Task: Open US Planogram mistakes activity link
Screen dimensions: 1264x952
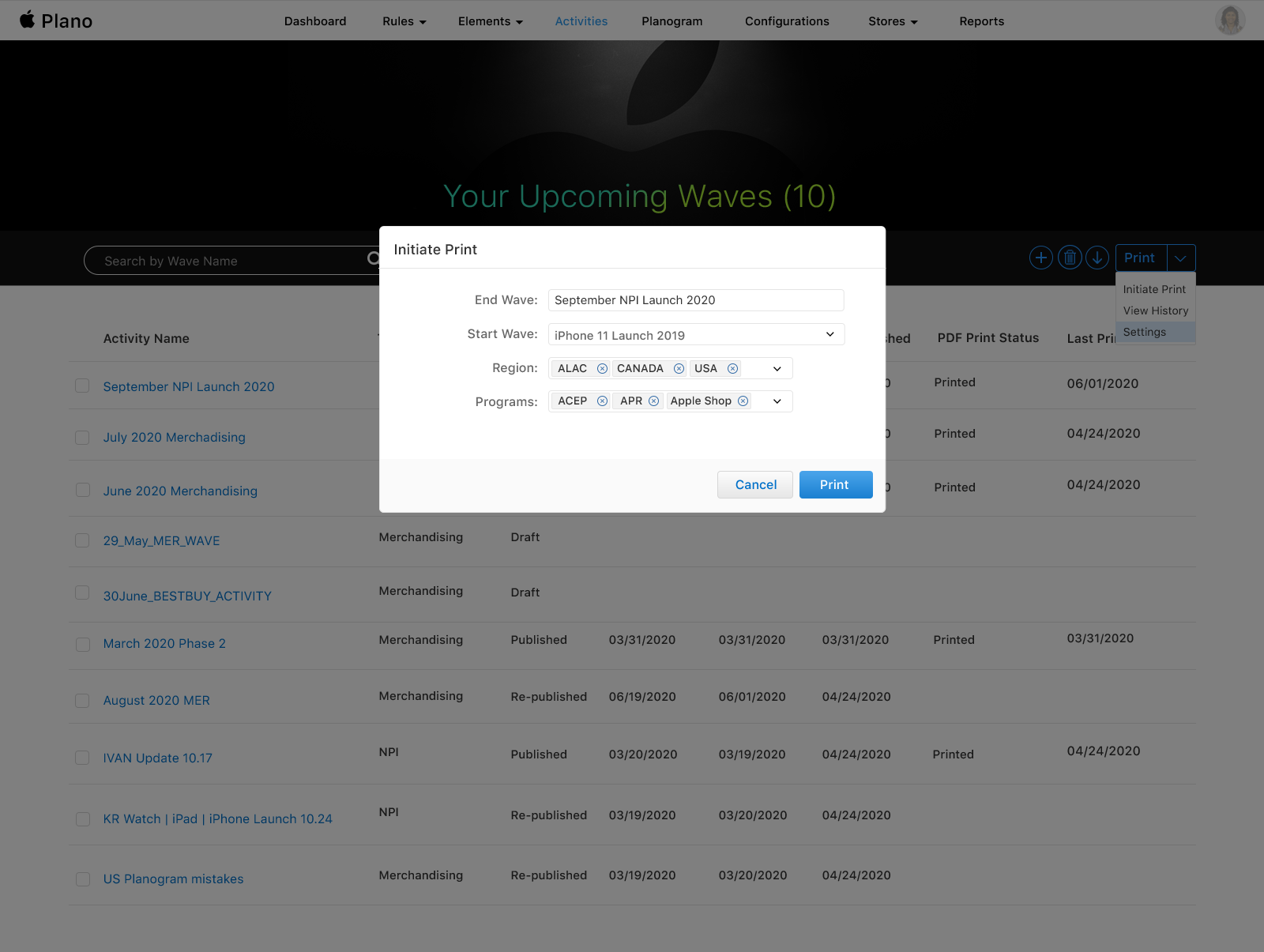Action: click(173, 879)
